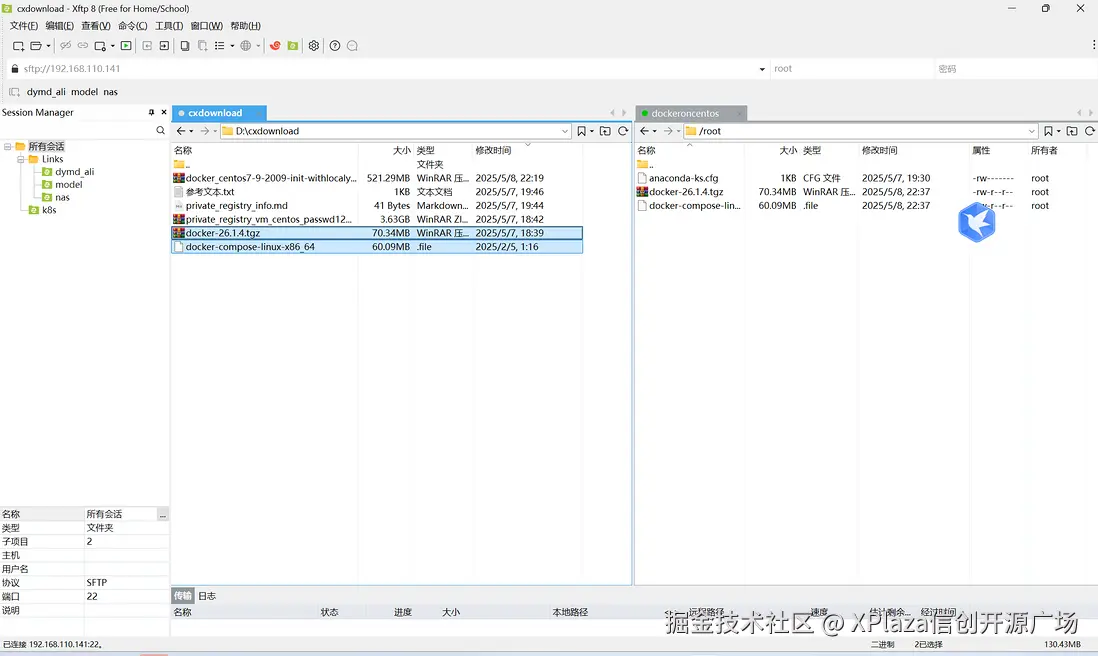Click the Reconnect chain-link toolbar icon
1098x656 pixels.
(83, 46)
